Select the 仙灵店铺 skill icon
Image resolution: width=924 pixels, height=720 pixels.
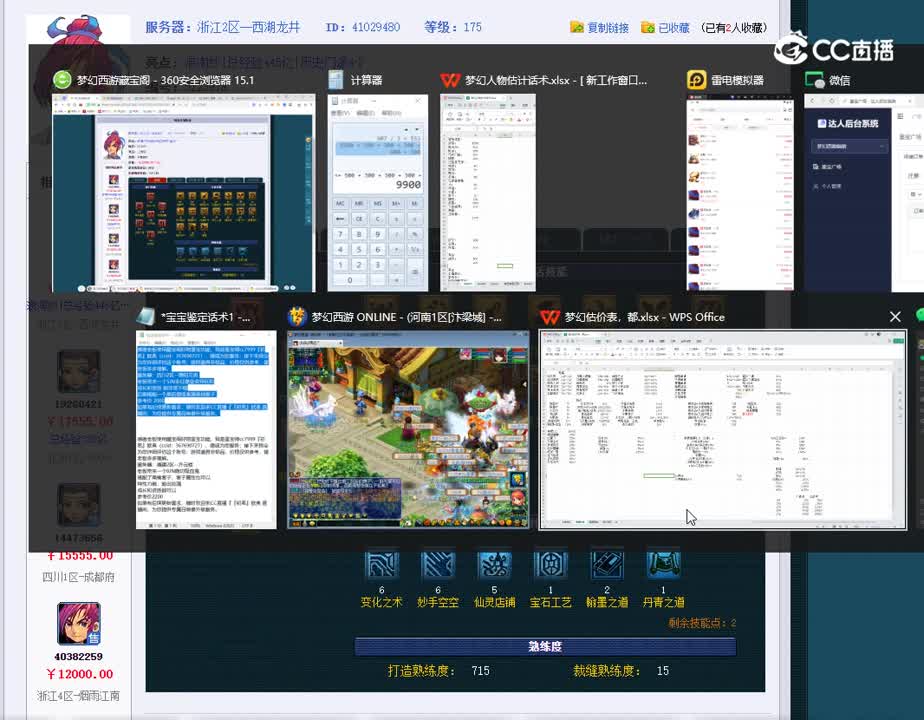[x=494, y=564]
